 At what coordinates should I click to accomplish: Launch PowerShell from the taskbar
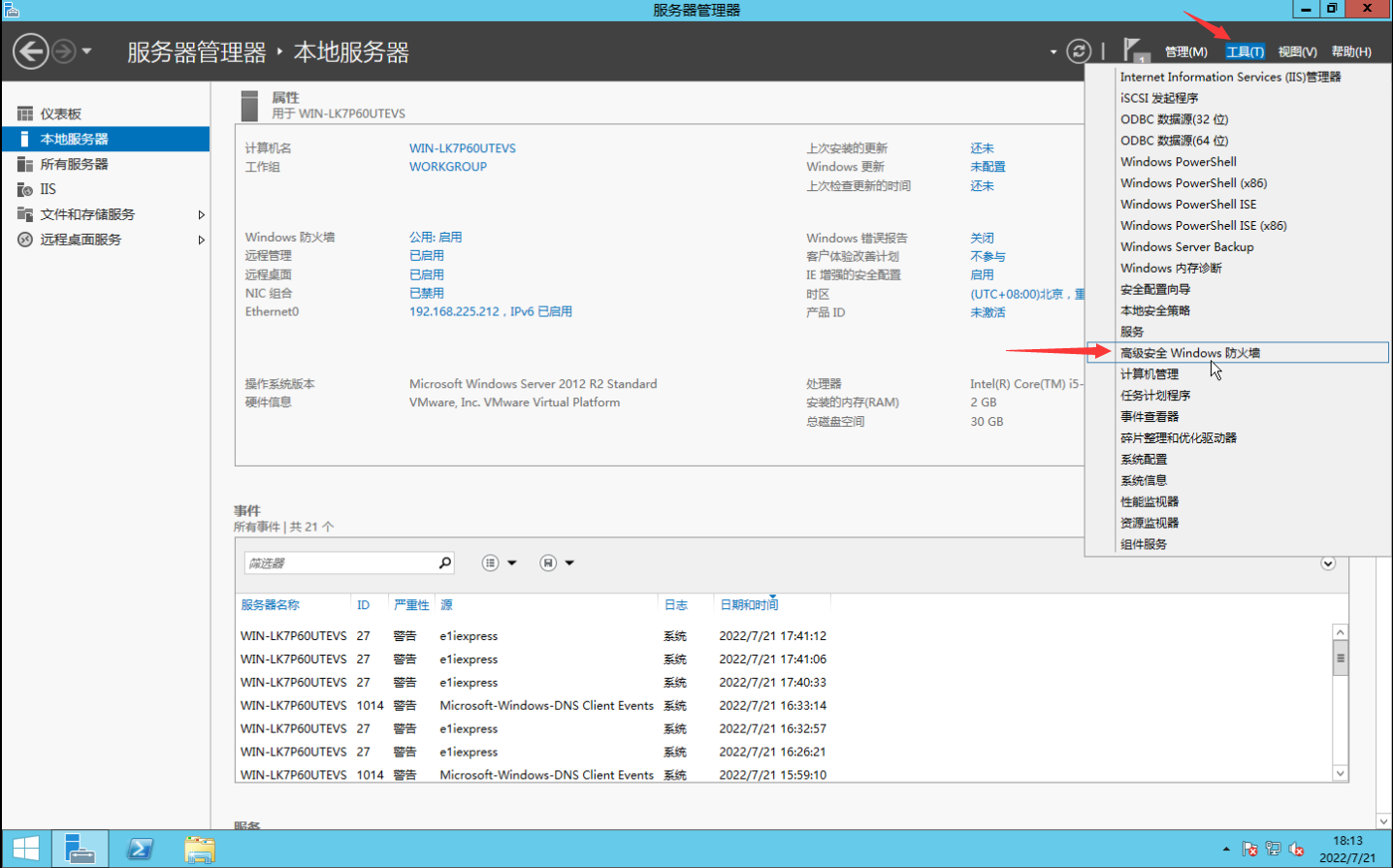140,849
